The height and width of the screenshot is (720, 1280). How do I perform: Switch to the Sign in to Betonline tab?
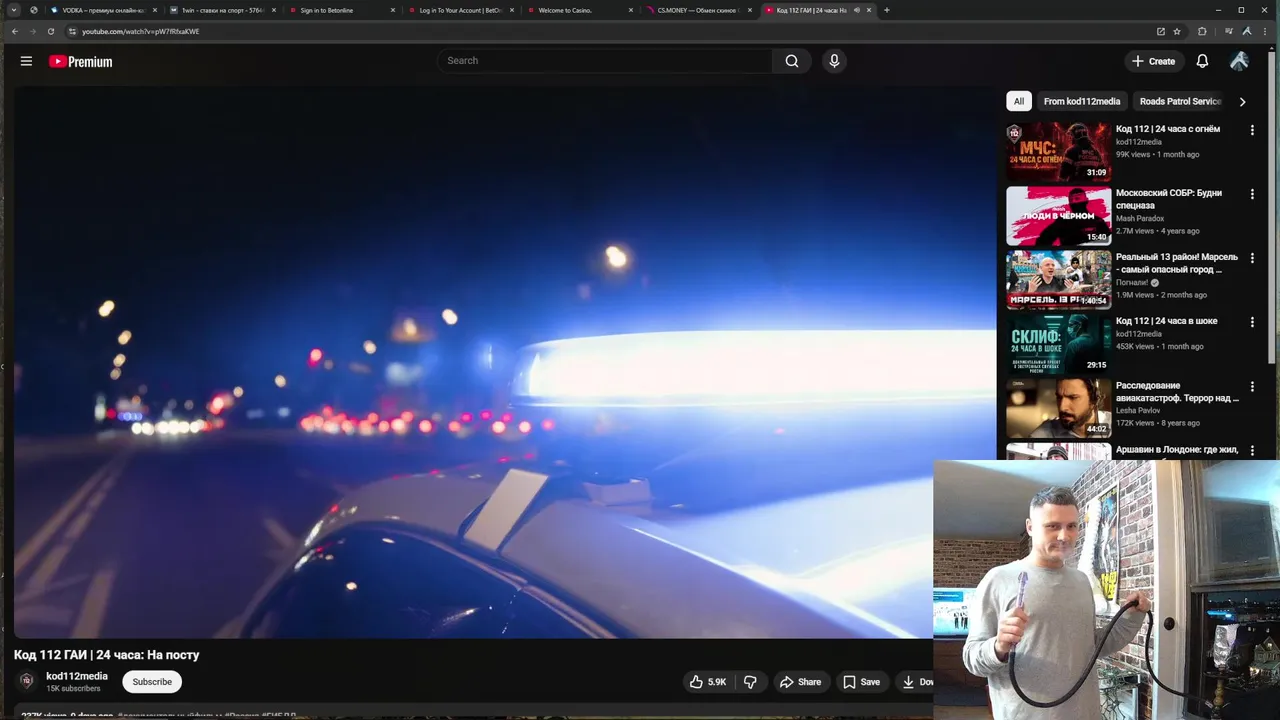[340, 10]
